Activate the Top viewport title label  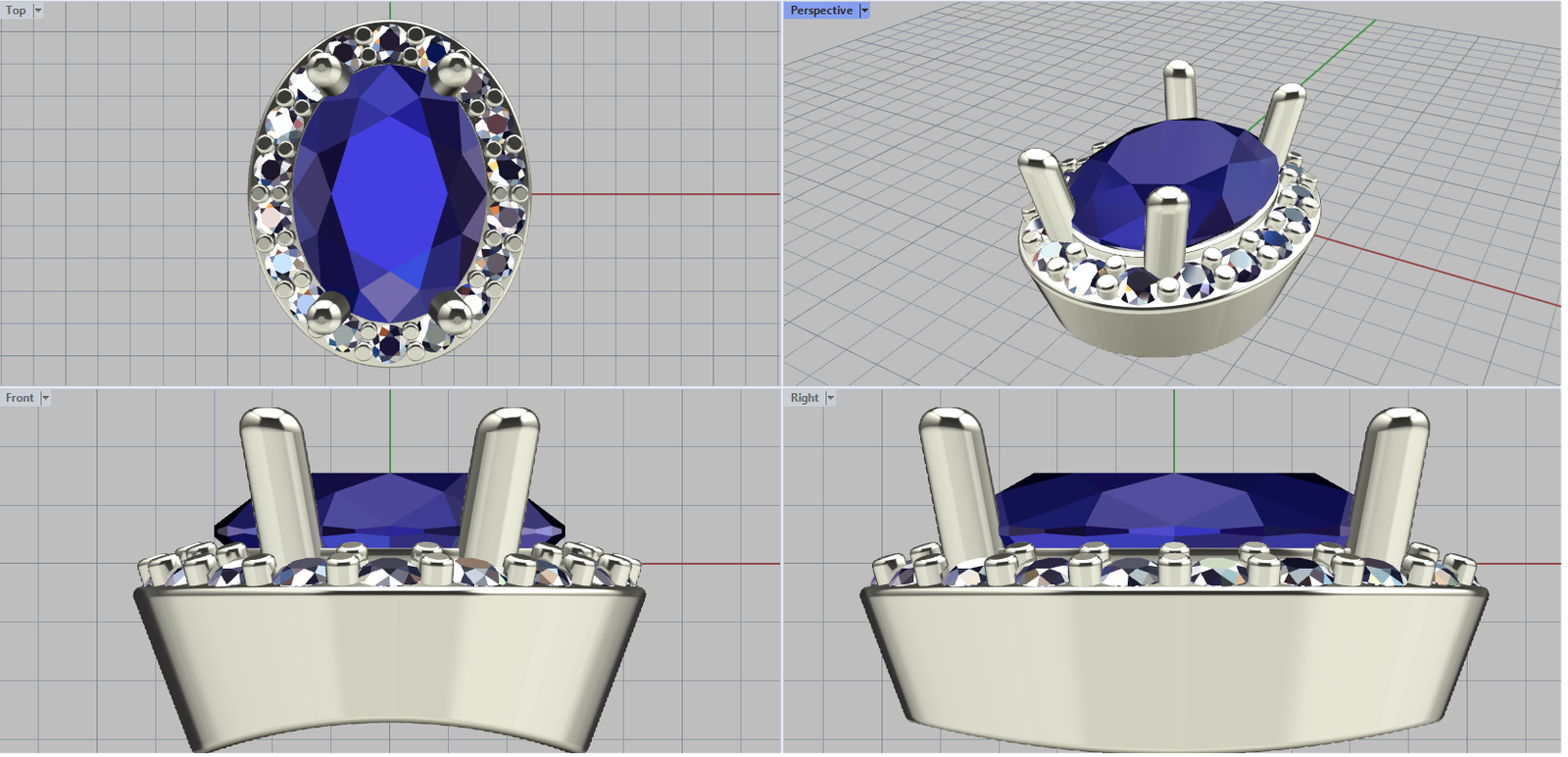[17, 11]
